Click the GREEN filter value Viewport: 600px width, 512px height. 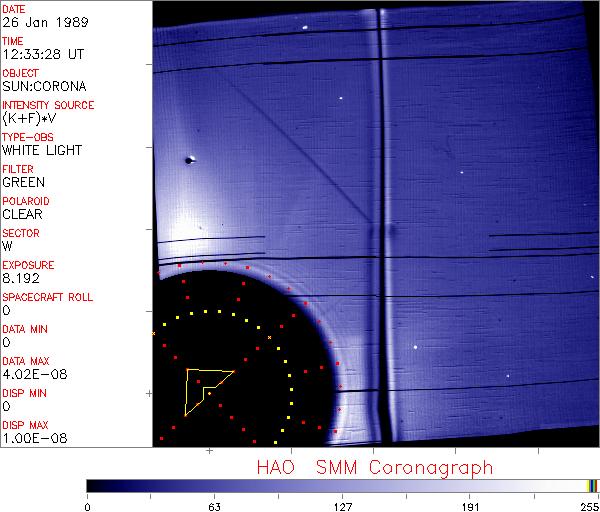[x=23, y=183]
